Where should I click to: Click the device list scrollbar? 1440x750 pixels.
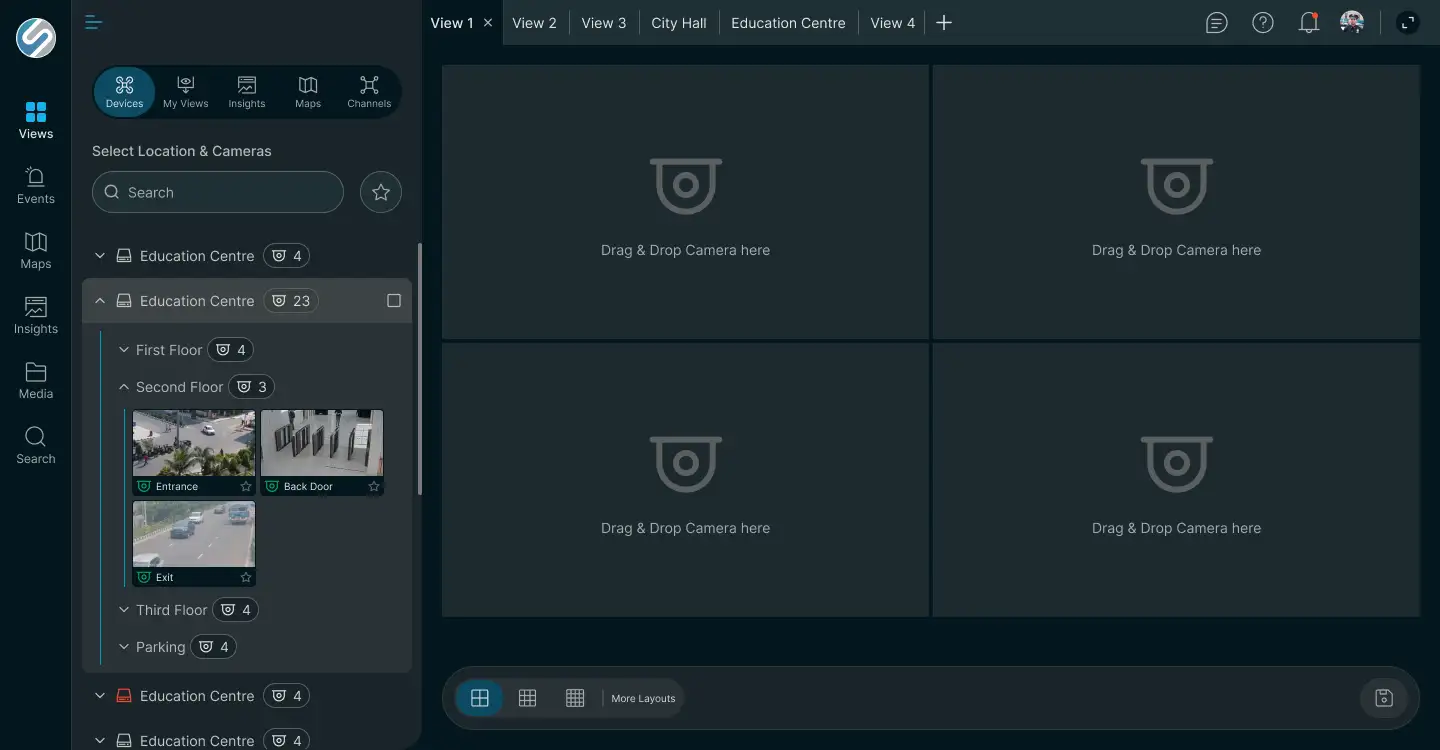(x=419, y=369)
